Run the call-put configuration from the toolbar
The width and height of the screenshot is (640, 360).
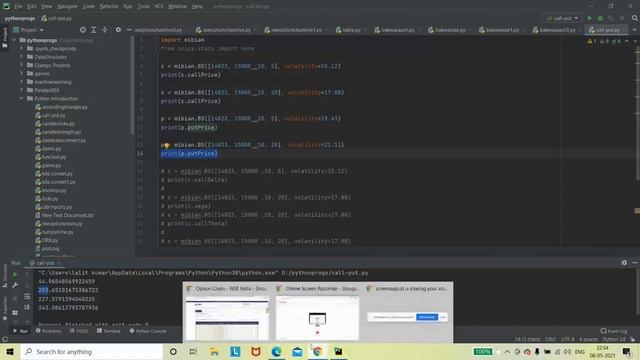tap(589, 18)
